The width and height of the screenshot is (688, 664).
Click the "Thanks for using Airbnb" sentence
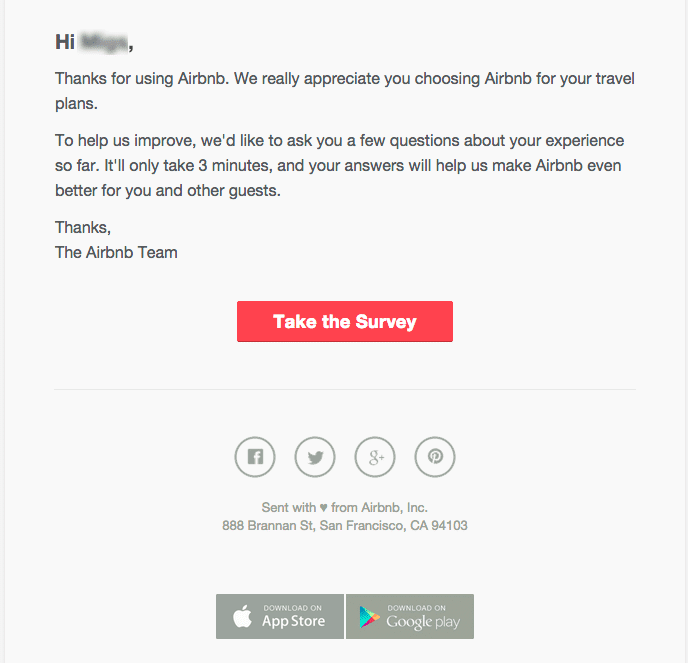pos(182,79)
